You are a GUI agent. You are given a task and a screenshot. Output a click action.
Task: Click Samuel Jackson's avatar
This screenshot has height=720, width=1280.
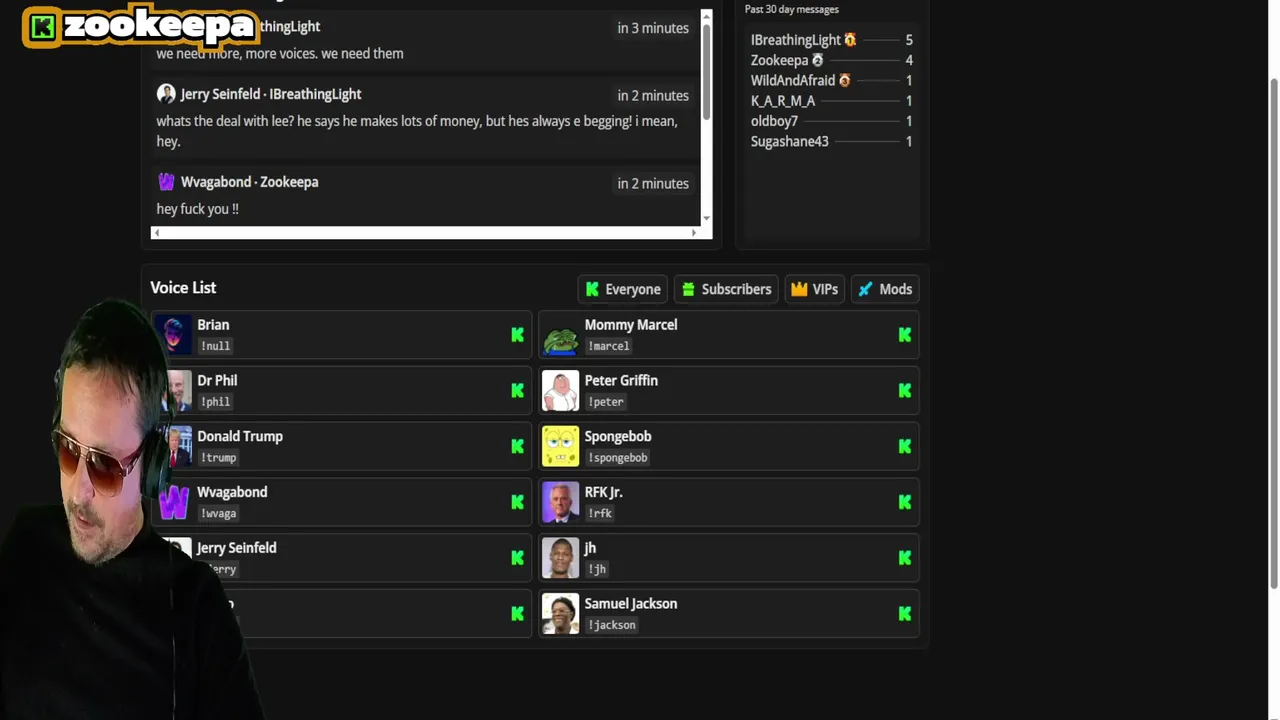pyautogui.click(x=560, y=614)
